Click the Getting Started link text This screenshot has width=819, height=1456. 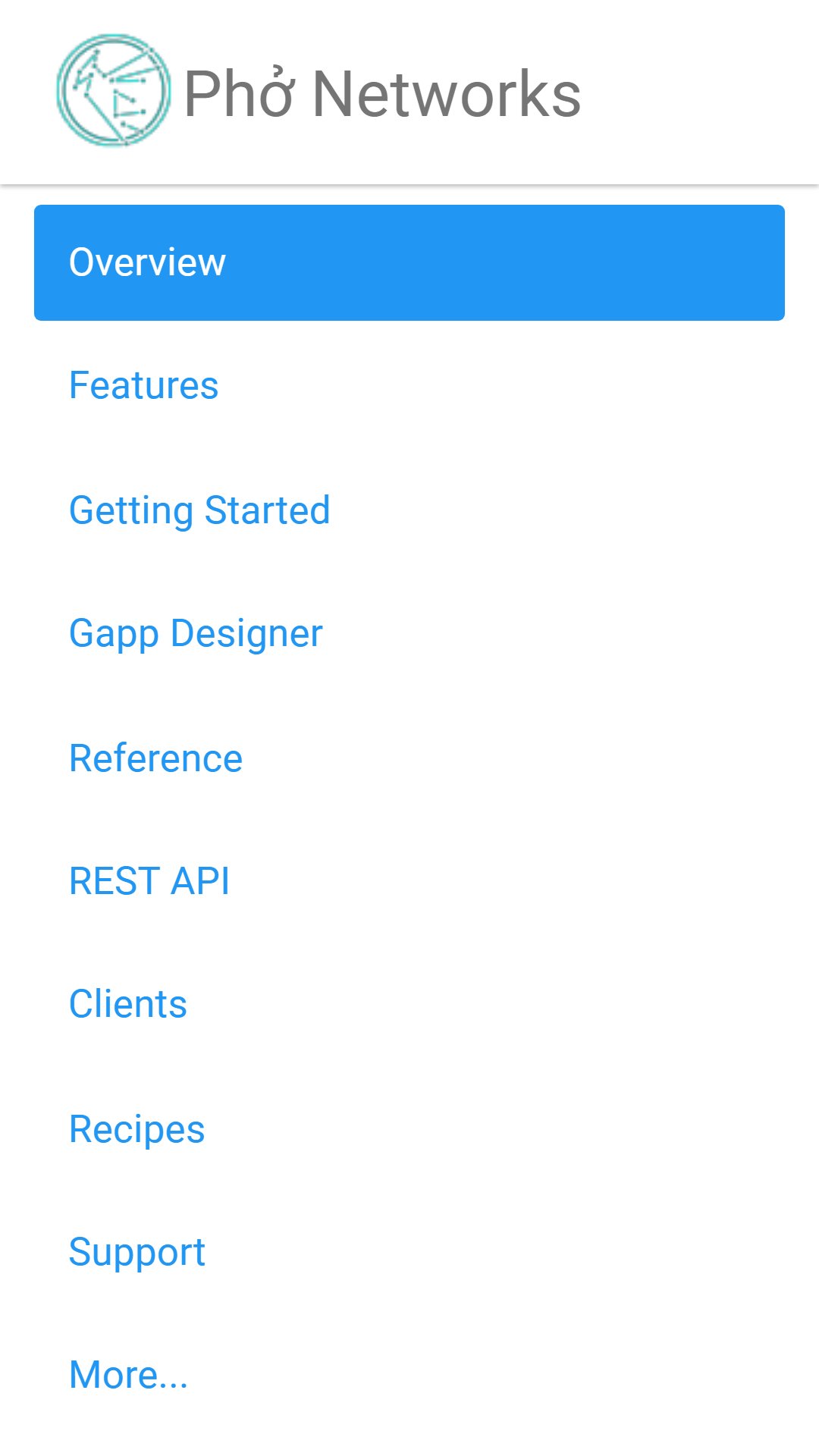pos(199,510)
